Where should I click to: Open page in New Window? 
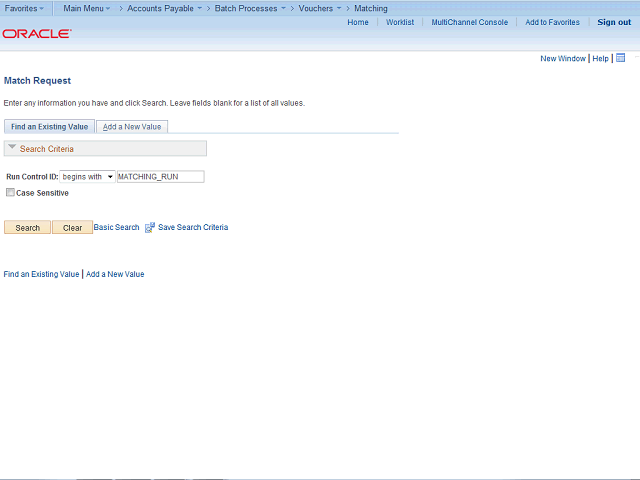[x=563, y=58]
